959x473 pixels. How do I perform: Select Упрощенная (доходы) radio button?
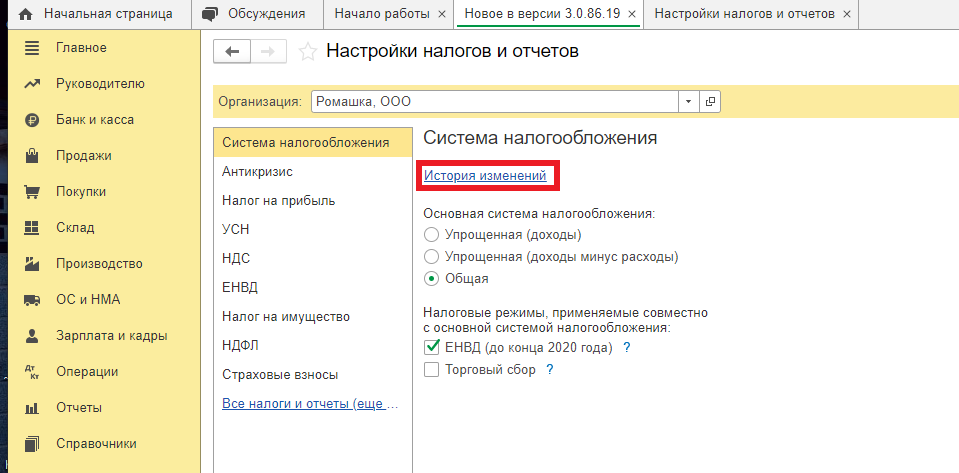[x=431, y=235]
